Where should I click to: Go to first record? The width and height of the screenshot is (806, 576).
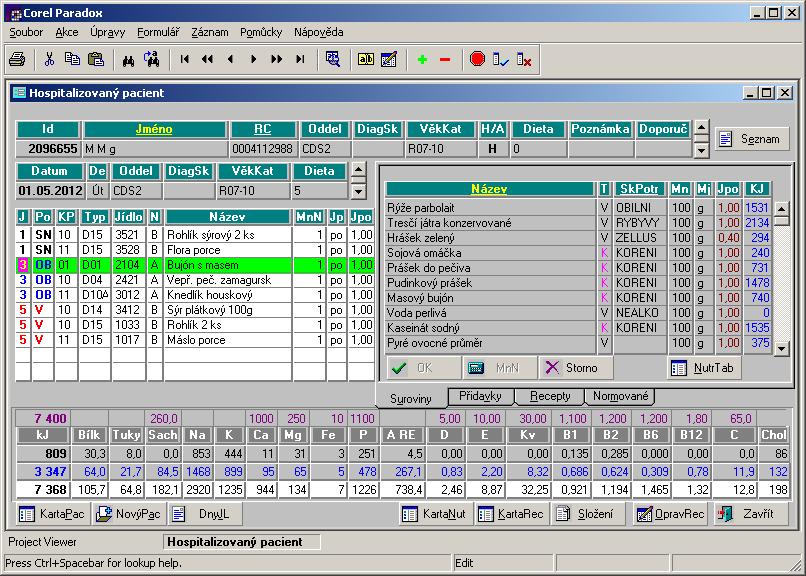pos(185,60)
